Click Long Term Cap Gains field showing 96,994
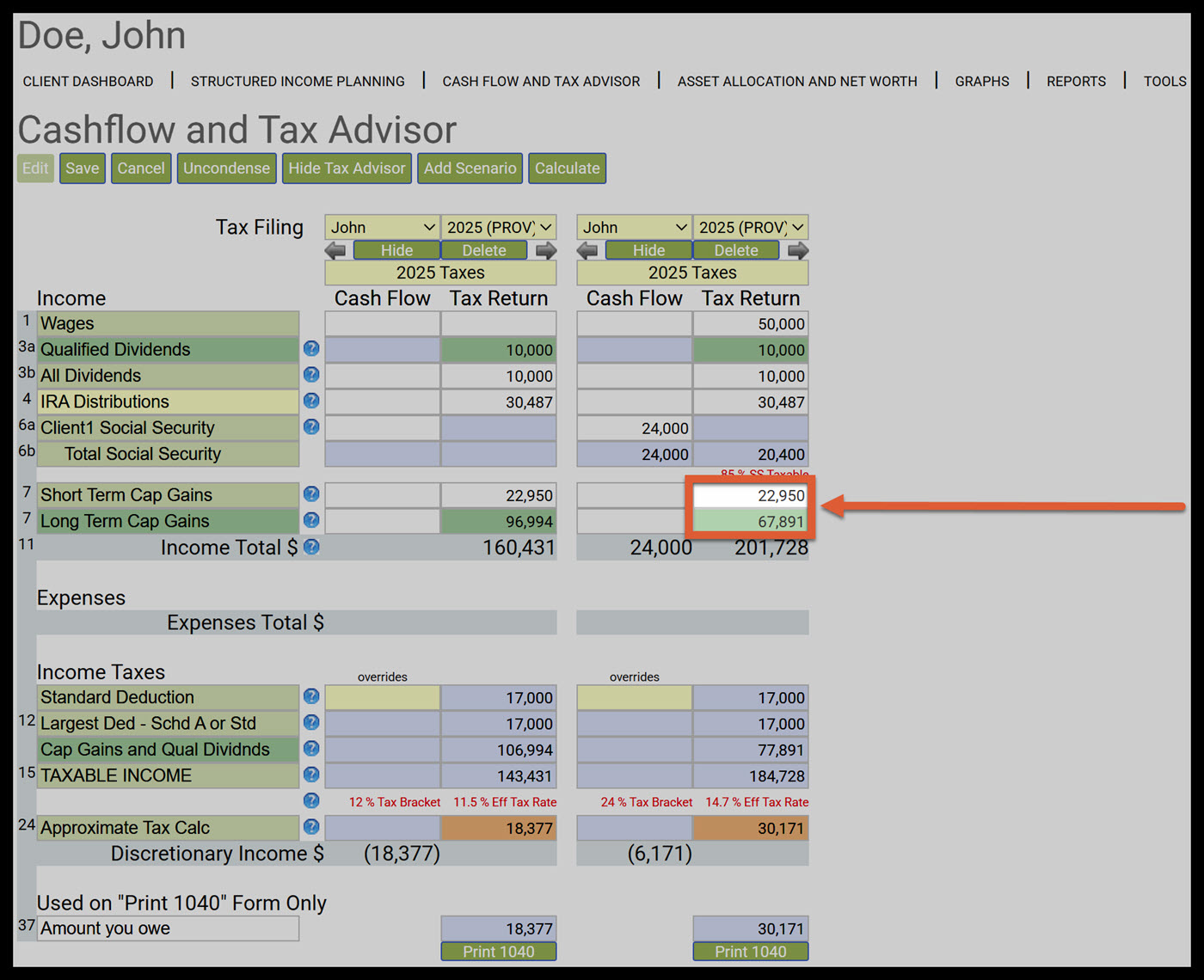 point(499,521)
